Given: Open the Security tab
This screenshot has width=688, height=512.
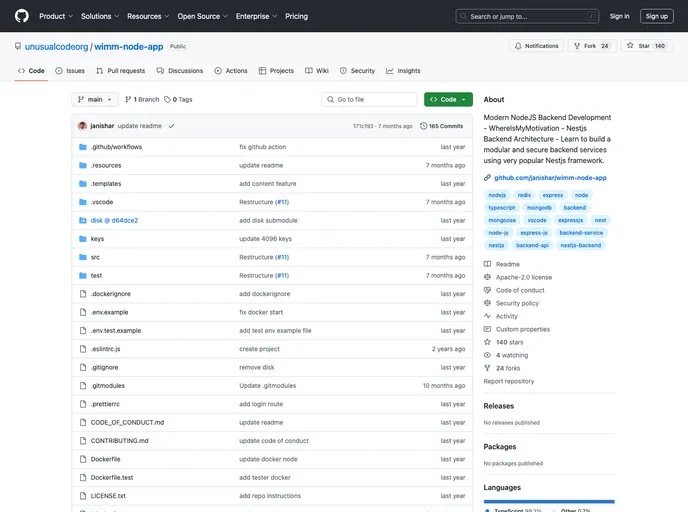Looking at the screenshot, I should tap(358, 71).
